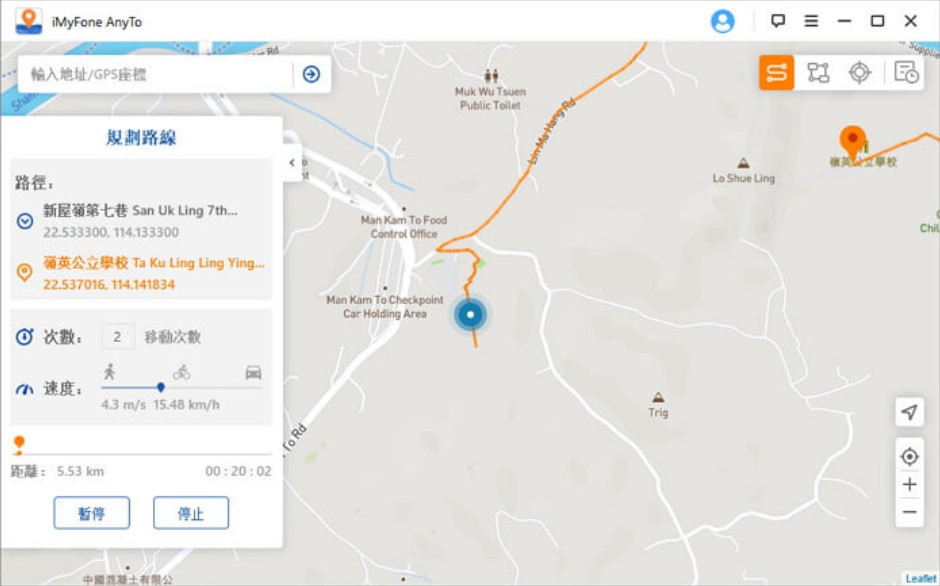The width and height of the screenshot is (940, 586).
Task: Select the two-spot route mode icon
Action: (776, 73)
